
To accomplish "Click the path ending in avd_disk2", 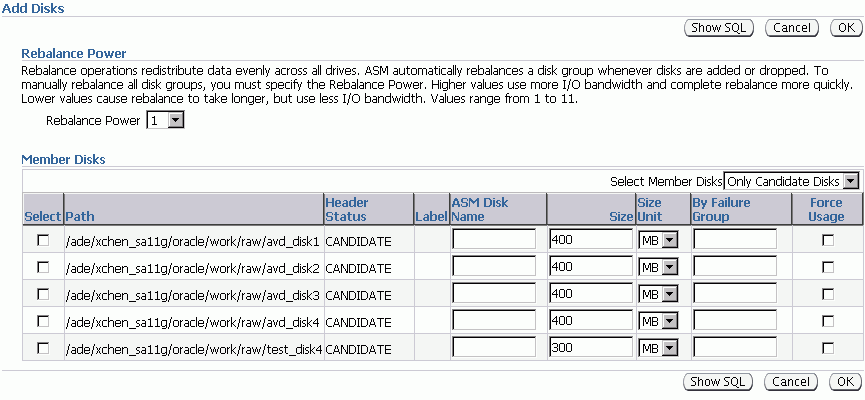I will pyautogui.click(x=193, y=268).
